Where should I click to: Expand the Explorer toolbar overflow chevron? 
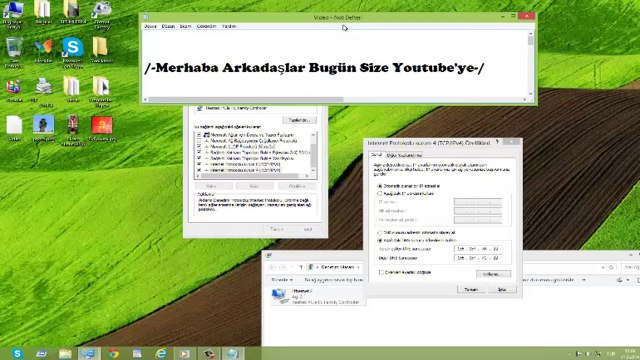pyautogui.click(x=584, y=280)
